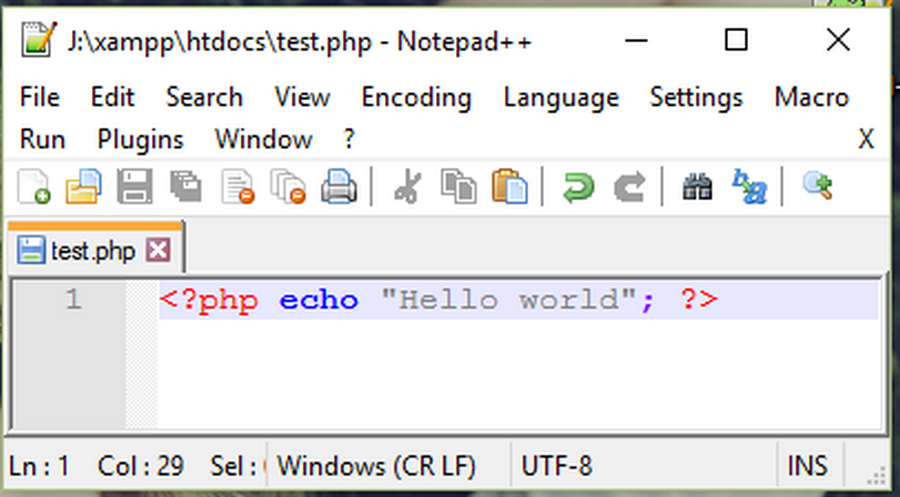Image resolution: width=900 pixels, height=497 pixels.
Task: Open the Macro menu
Action: [812, 97]
